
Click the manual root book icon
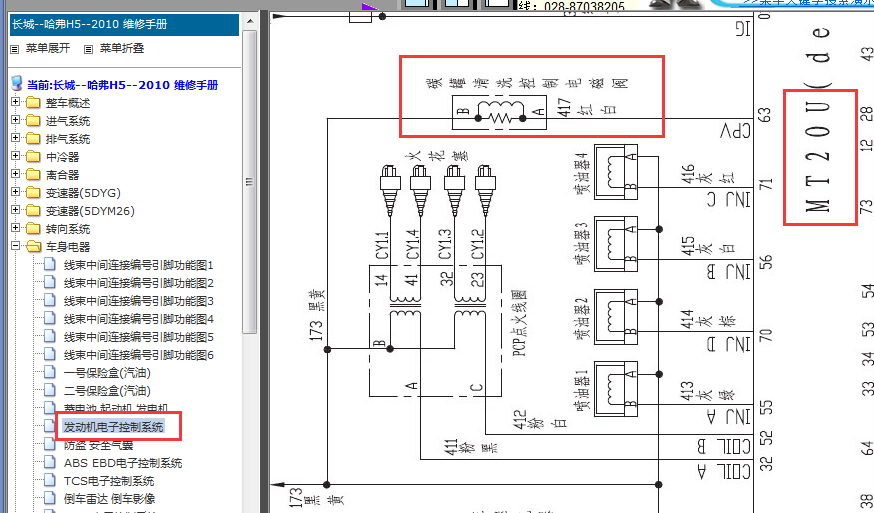17,84
